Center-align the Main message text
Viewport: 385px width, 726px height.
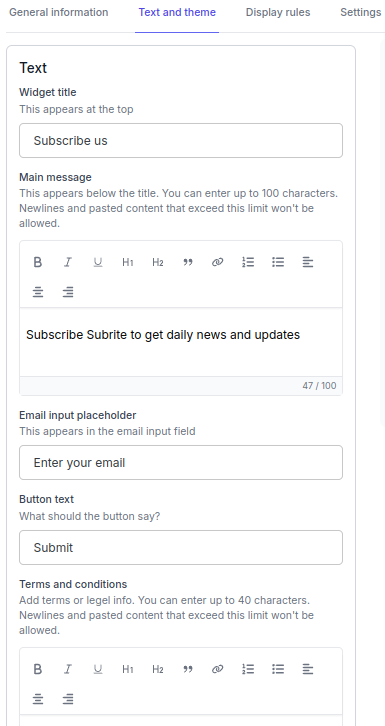click(38, 292)
